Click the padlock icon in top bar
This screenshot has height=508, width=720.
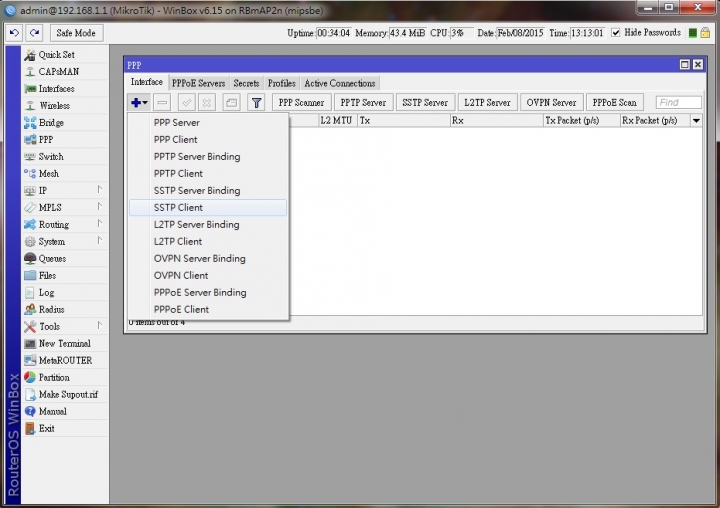(x=705, y=33)
